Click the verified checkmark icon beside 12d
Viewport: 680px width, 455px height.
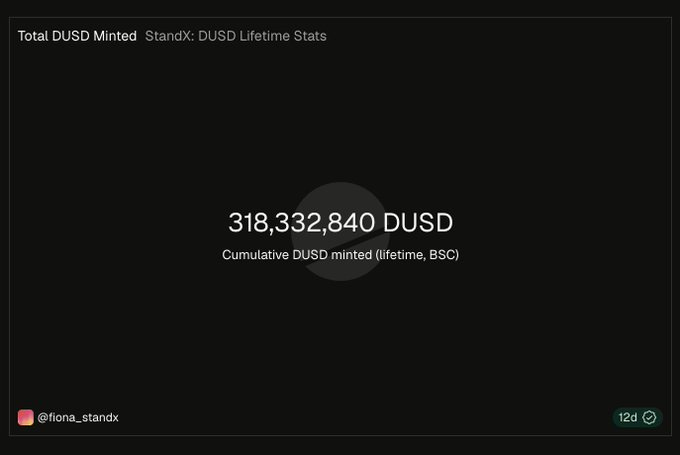click(x=649, y=417)
